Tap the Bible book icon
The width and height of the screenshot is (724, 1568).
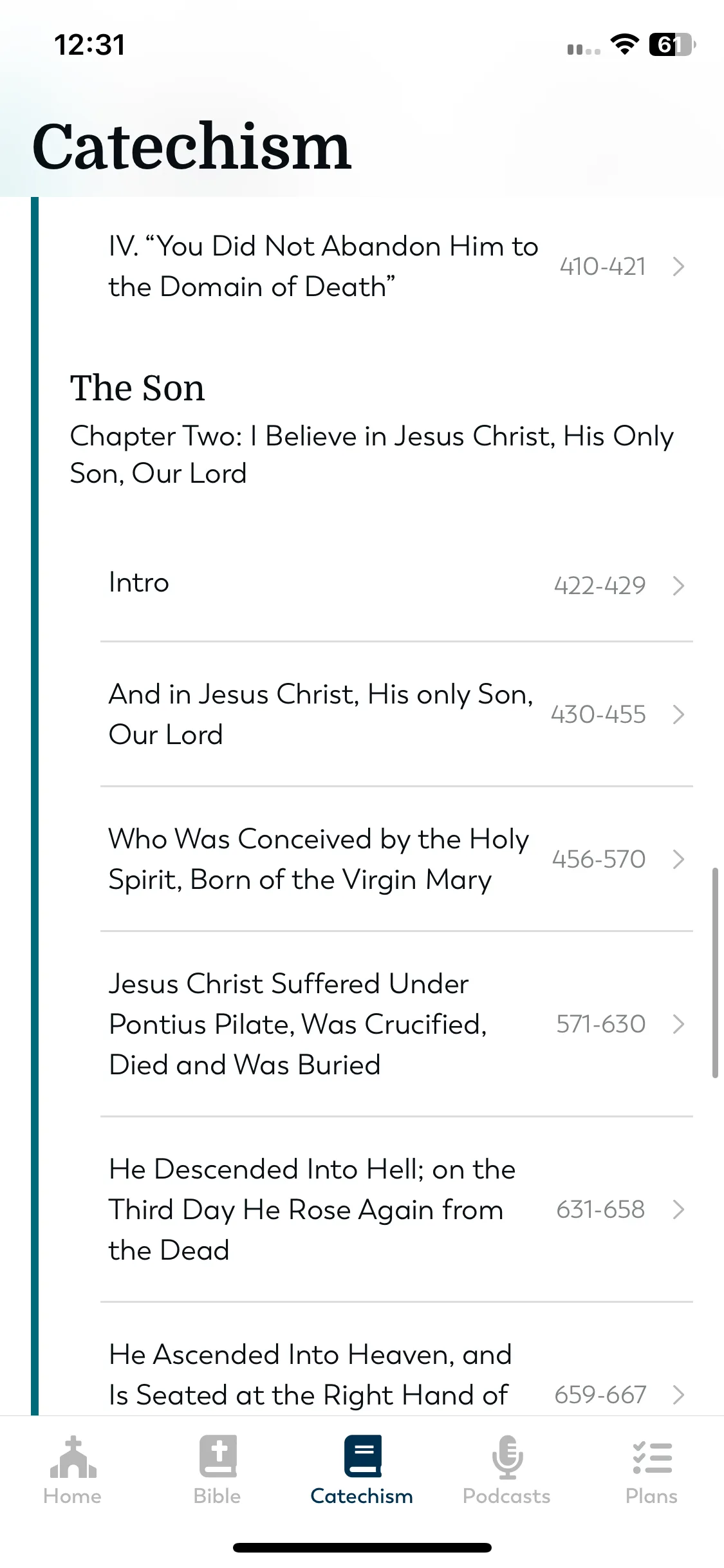218,1456
